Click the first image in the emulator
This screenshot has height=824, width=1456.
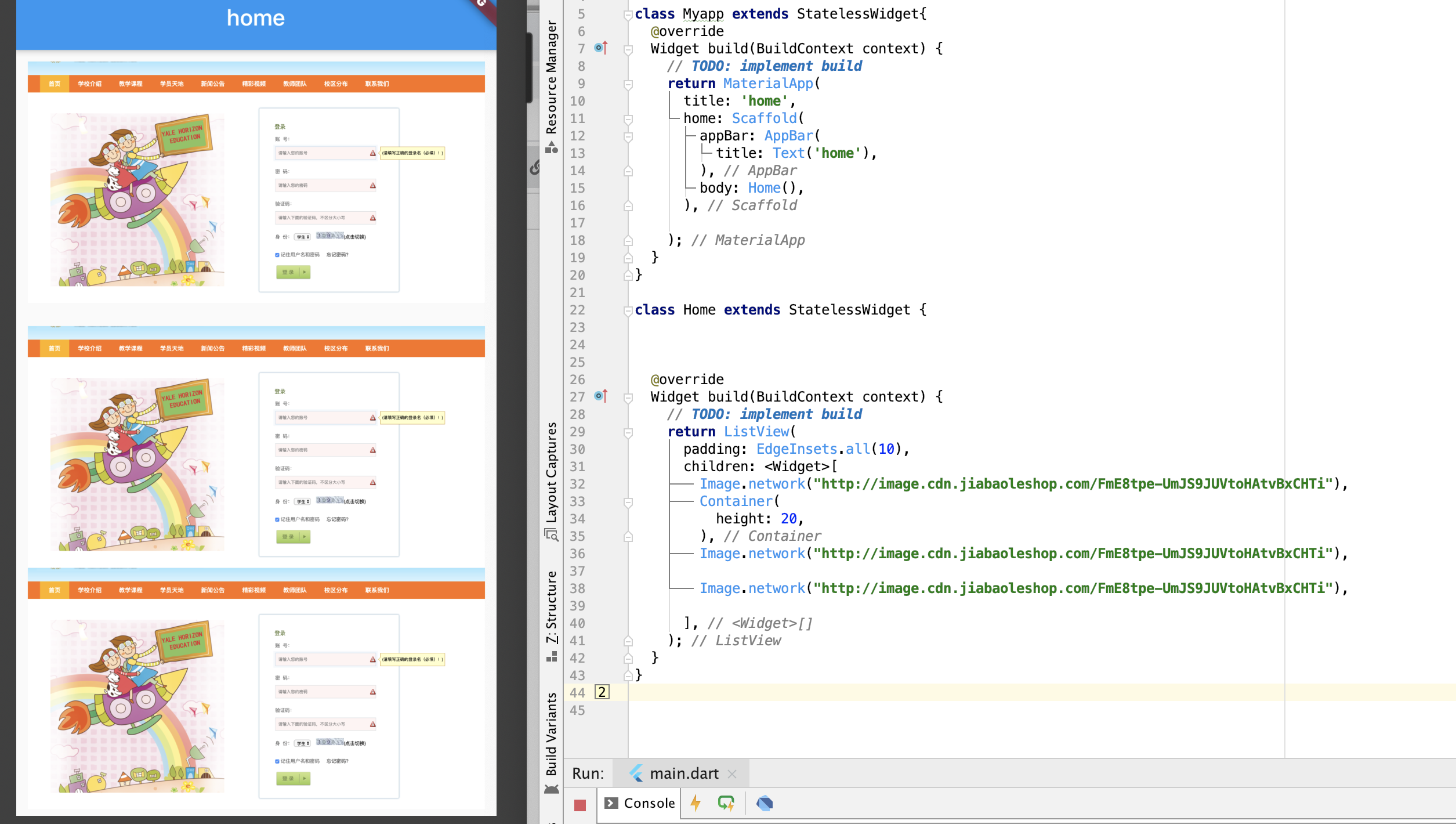click(x=256, y=182)
